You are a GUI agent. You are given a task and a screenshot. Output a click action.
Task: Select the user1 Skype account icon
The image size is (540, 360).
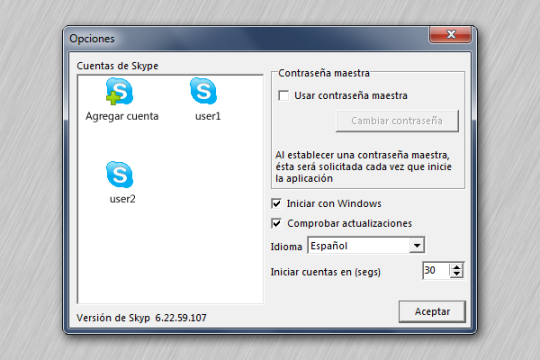[x=204, y=91]
